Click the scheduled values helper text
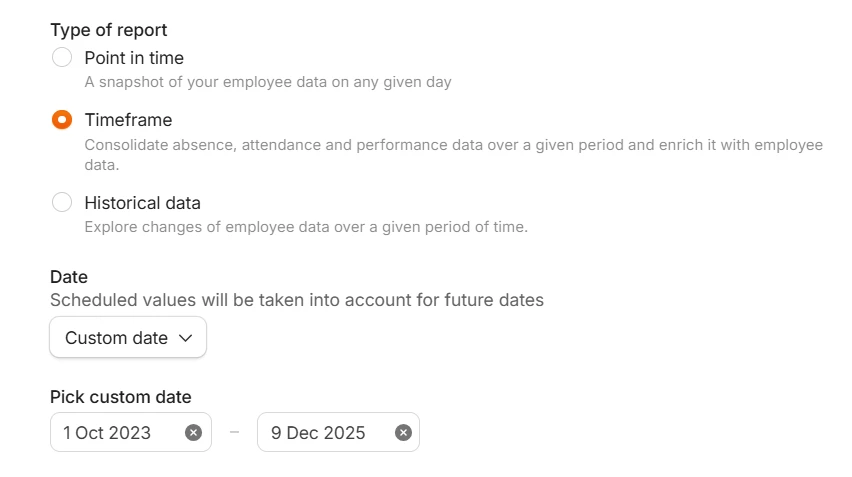 tap(296, 300)
